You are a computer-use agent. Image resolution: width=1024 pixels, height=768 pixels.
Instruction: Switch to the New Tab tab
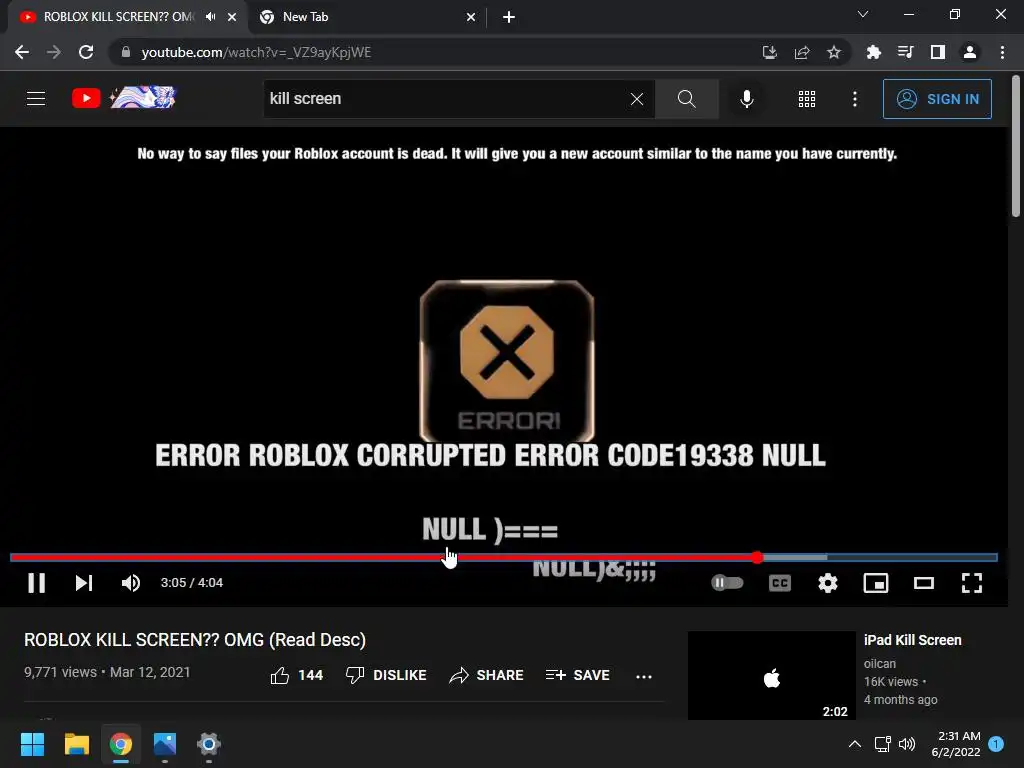coord(367,18)
